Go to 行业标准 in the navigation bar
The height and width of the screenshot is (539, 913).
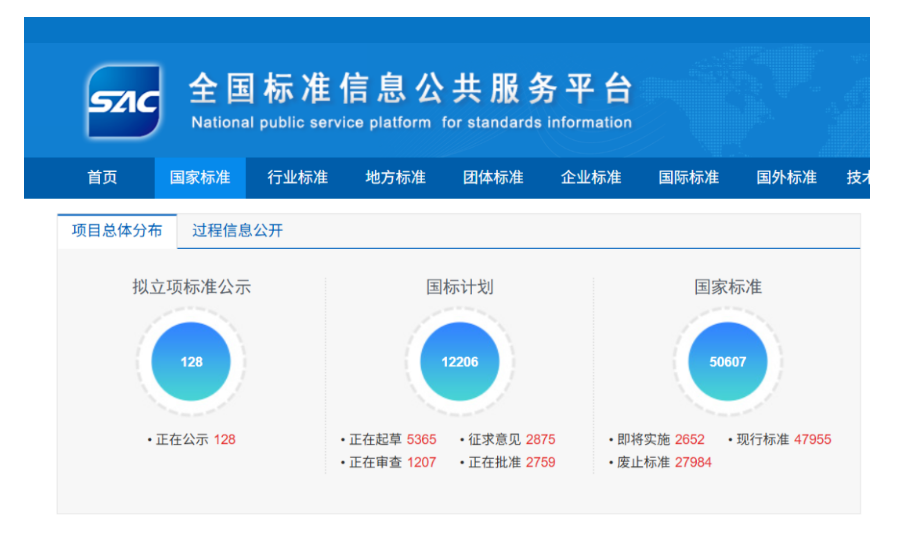298,178
